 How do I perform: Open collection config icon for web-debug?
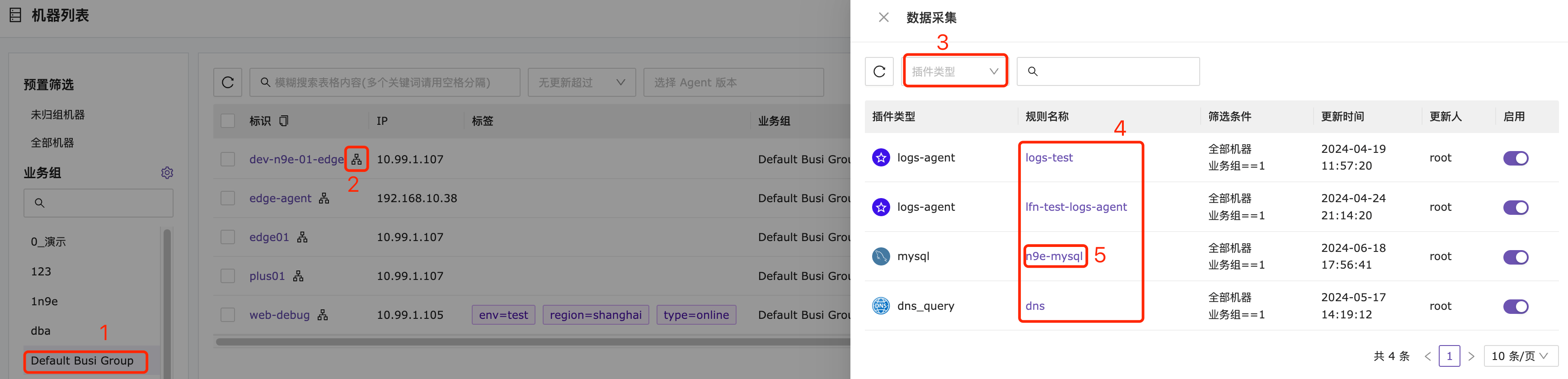[323, 315]
